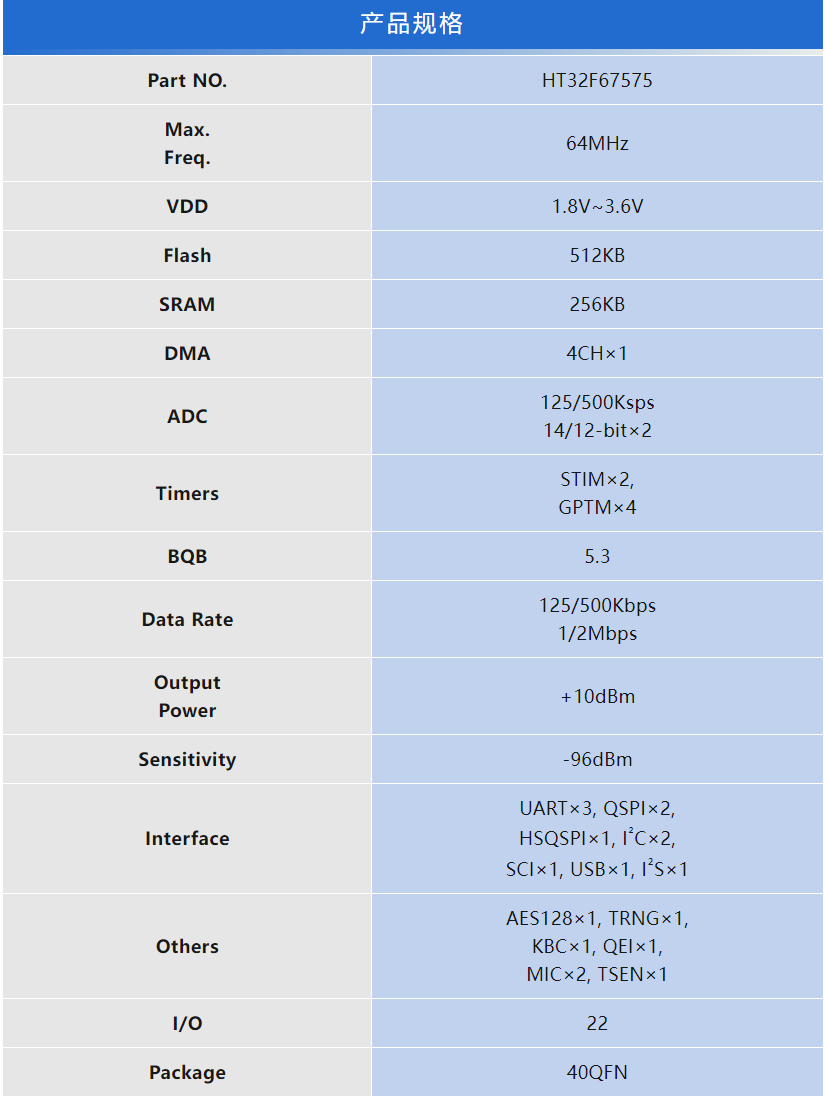This screenshot has width=825, height=1096.
Task: Select the Part NO. label cell
Action: 187,81
